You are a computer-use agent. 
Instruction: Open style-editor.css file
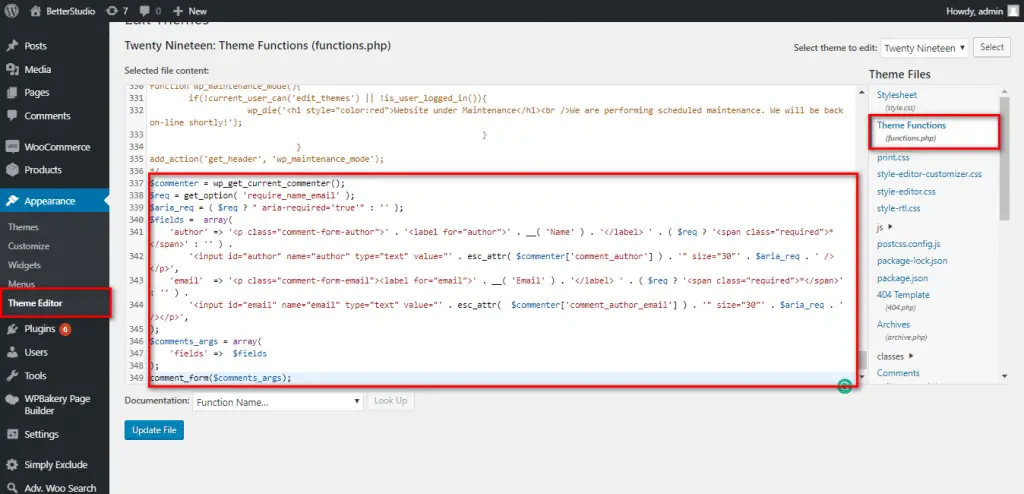coord(906,191)
